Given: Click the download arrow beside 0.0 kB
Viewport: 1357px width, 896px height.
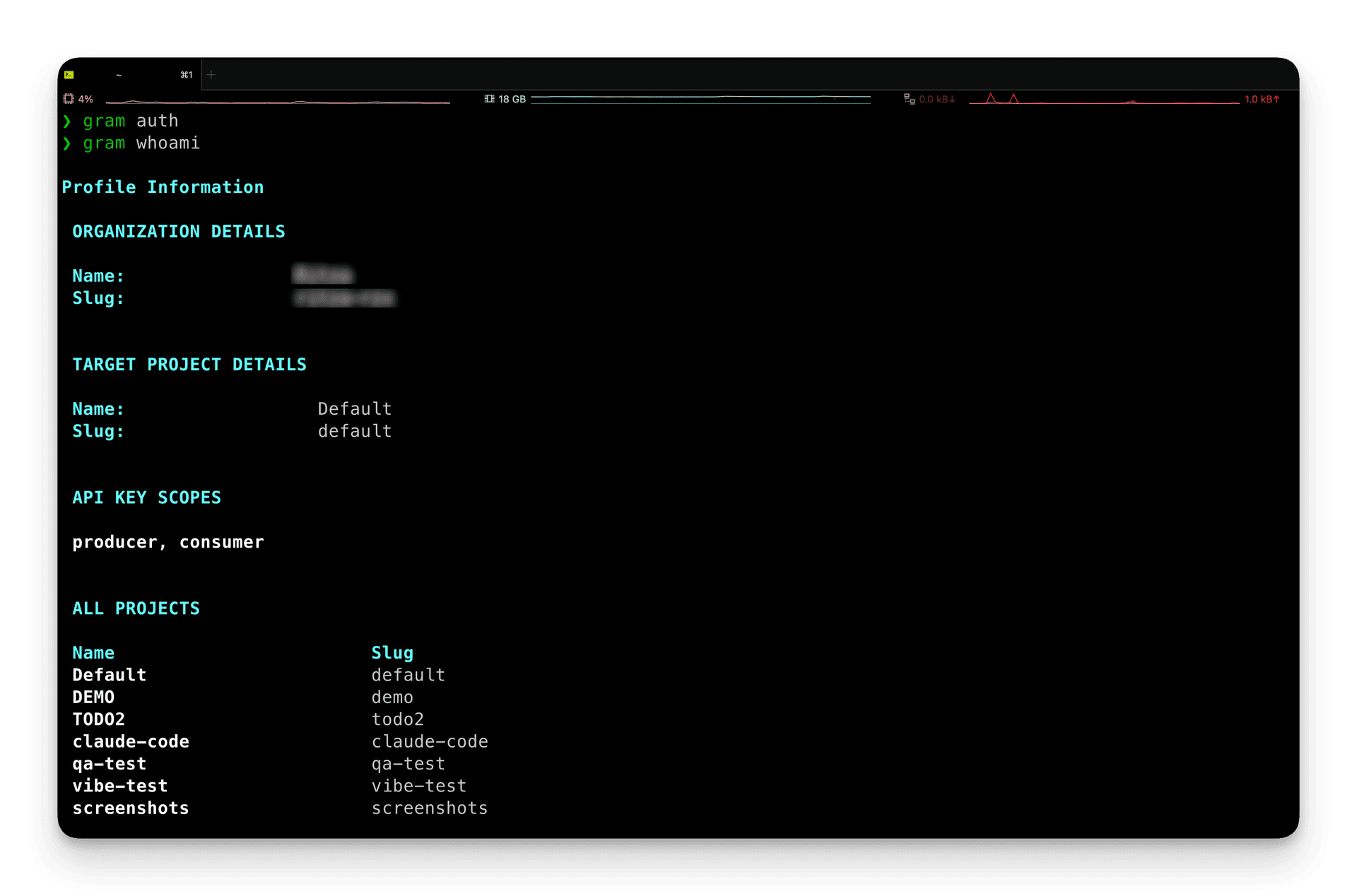Looking at the screenshot, I should pyautogui.click(x=951, y=99).
